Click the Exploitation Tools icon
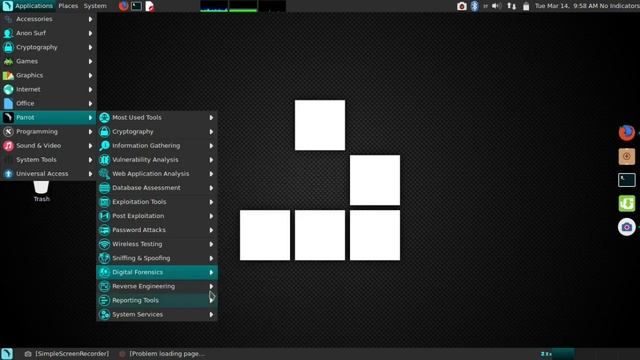640x360 pixels. pyautogui.click(x=104, y=202)
